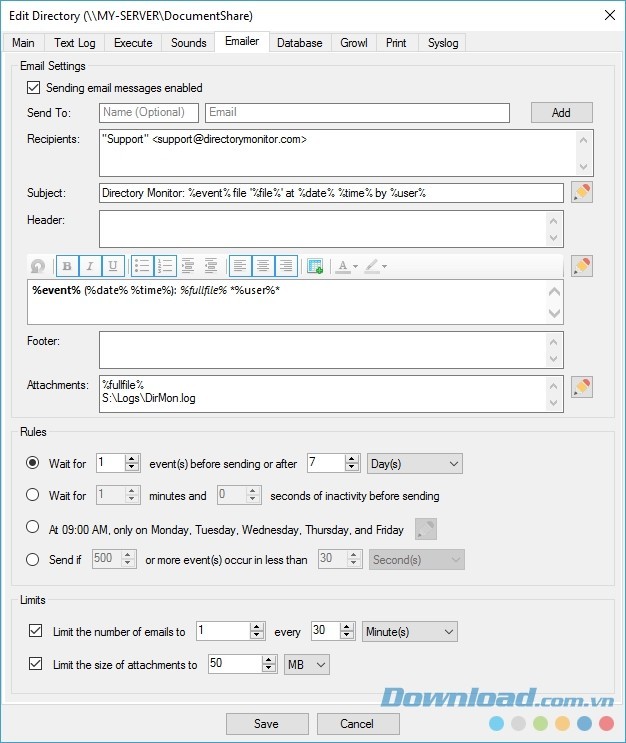Click the Name (Optional) field

click(x=149, y=113)
